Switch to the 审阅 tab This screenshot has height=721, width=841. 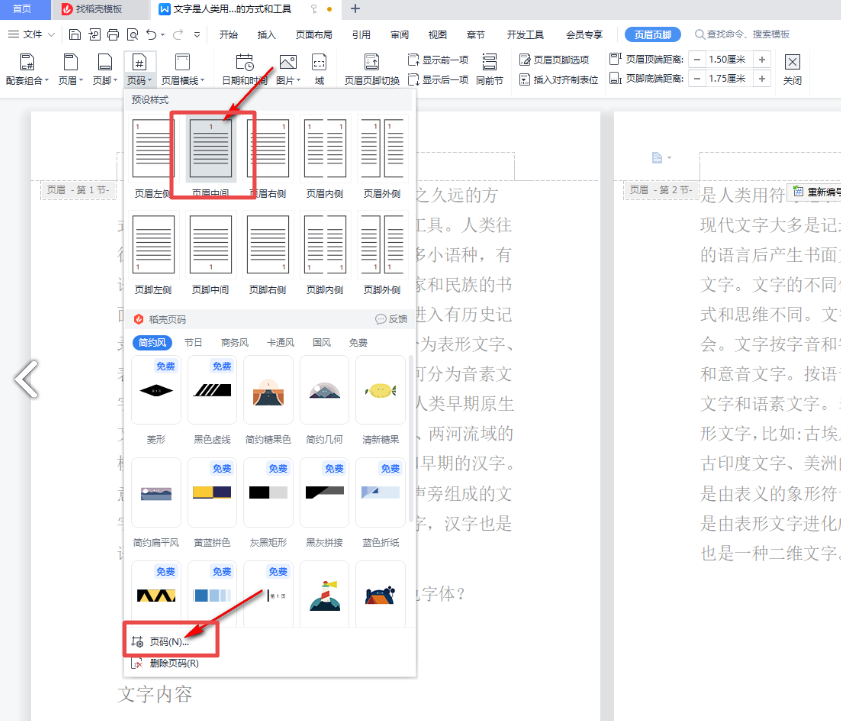tap(400, 34)
